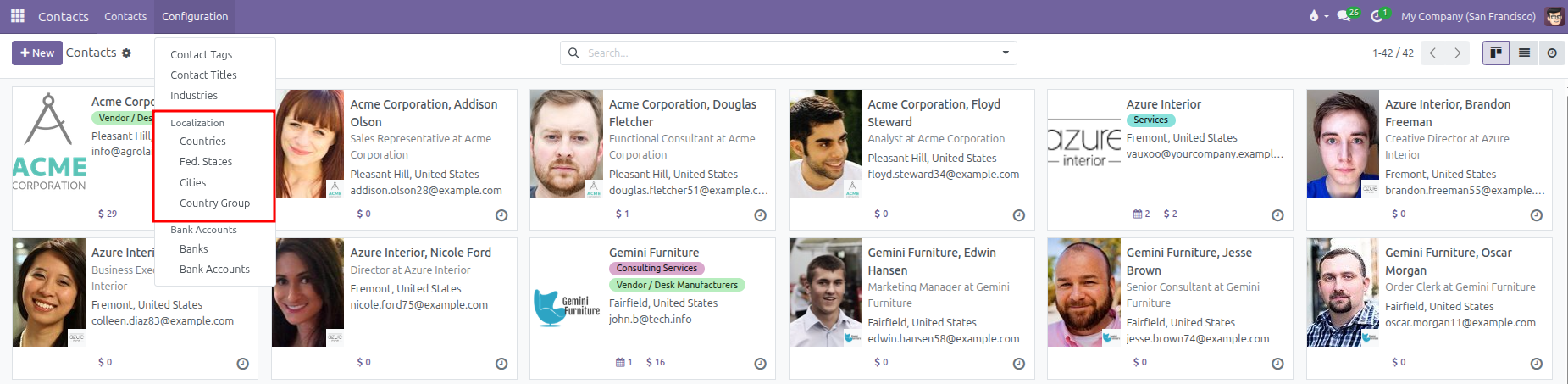
Task: Open the water drop debug icon
Action: tap(1314, 16)
